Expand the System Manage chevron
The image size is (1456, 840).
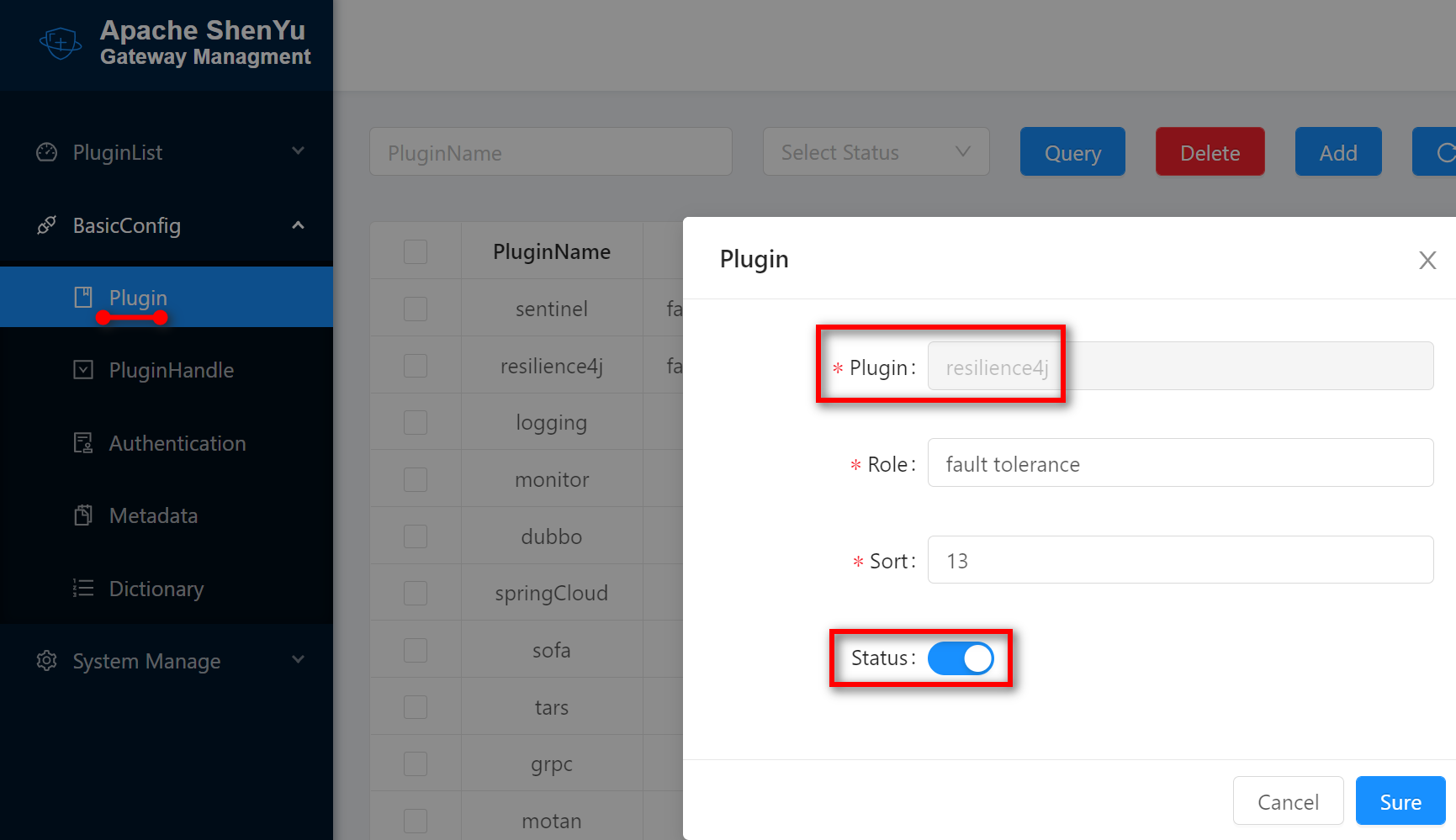point(298,660)
